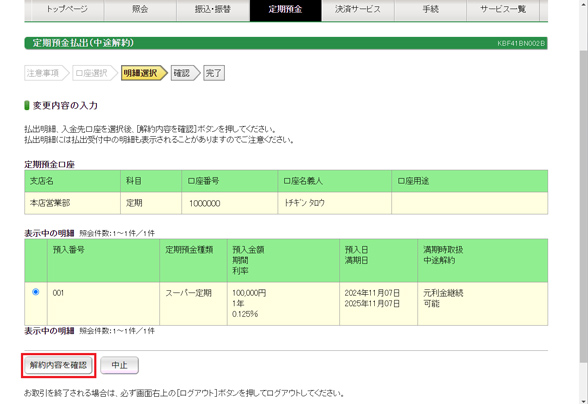
Task: Click the 口座選択 step indicator
Action: click(95, 73)
